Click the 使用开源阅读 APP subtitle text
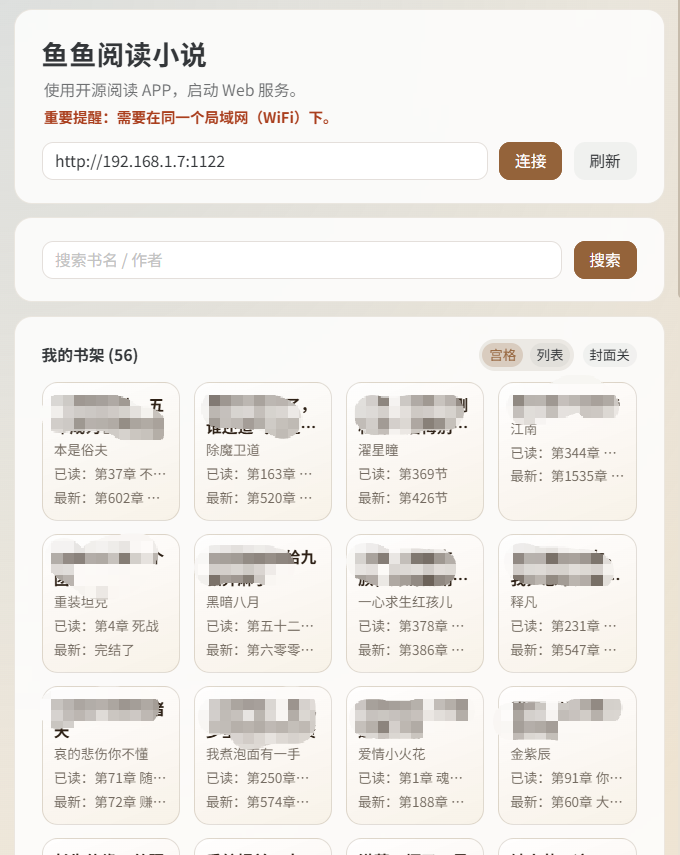Viewport: 680px width, 855px height. [171, 90]
